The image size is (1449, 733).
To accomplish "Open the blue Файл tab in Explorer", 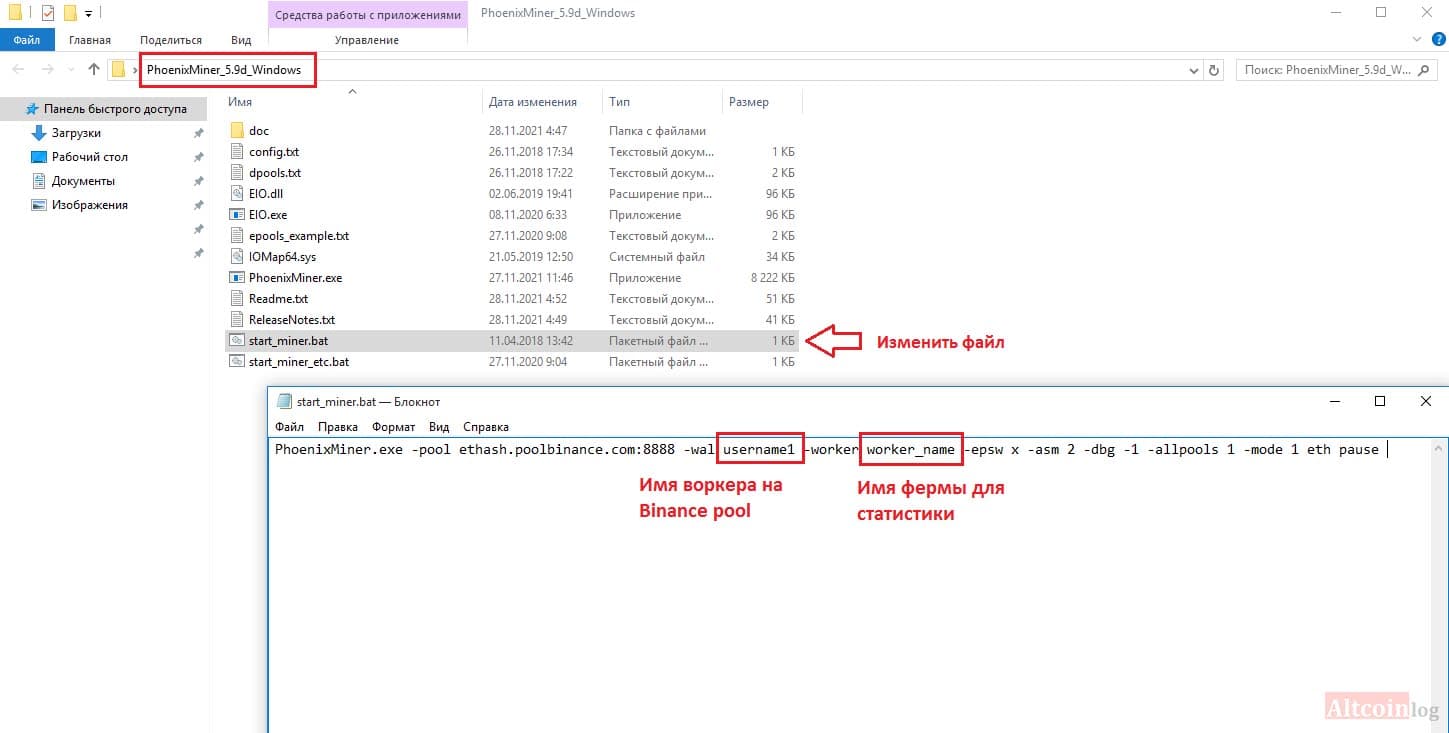I will pos(27,40).
